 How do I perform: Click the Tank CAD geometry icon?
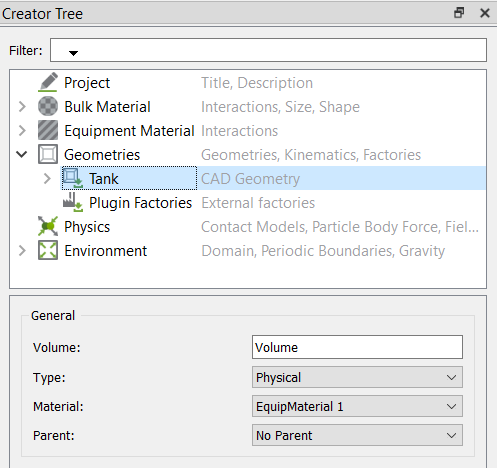(x=73, y=178)
